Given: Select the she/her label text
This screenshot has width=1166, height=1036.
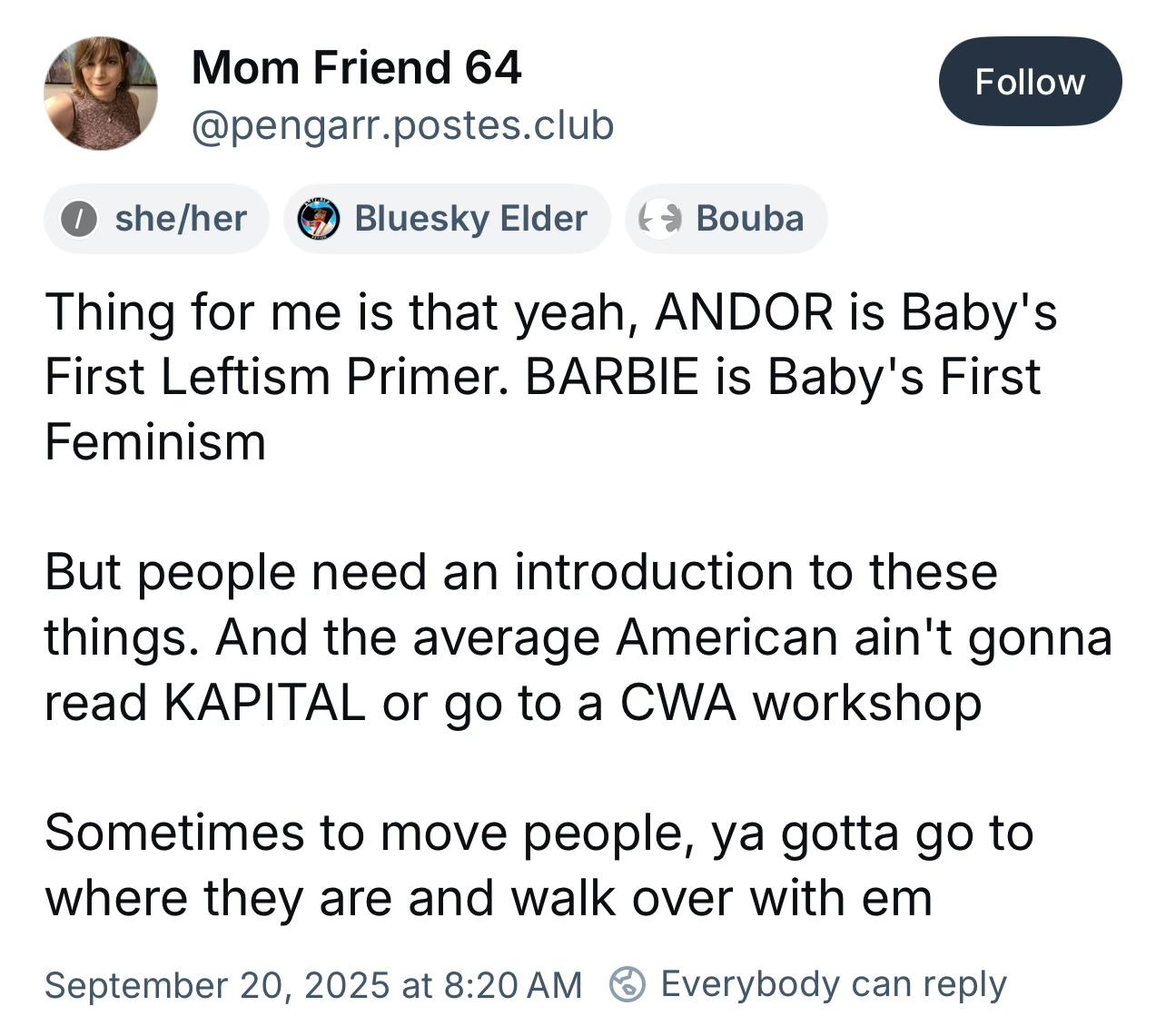Looking at the screenshot, I should point(181,219).
